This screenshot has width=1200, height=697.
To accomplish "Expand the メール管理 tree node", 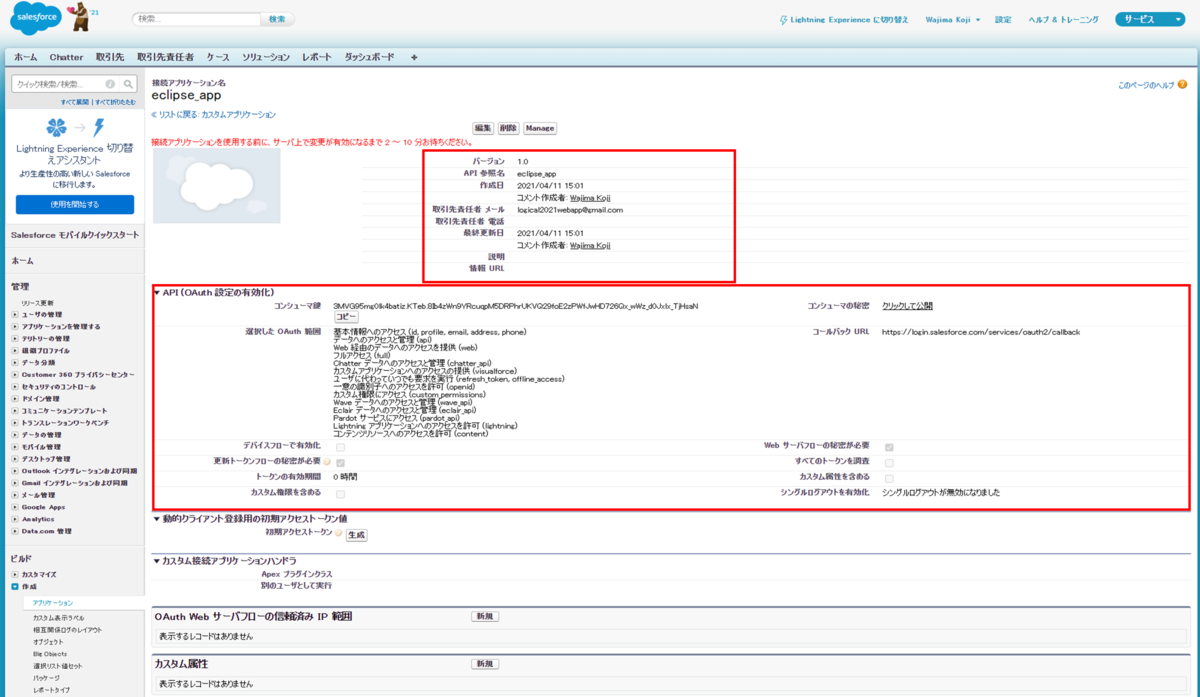I will click(x=15, y=495).
